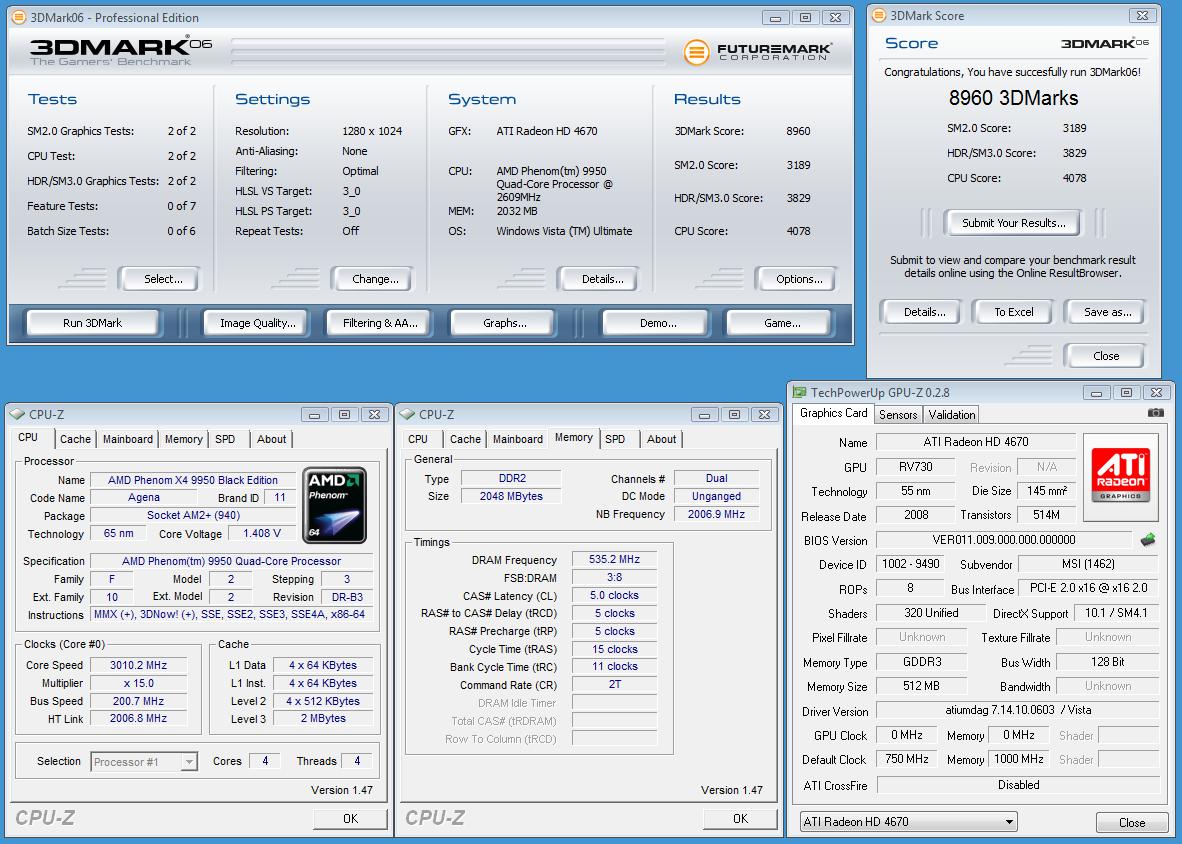Viewport: 1182px width, 844px height.
Task: Open Filtering & AA... tool
Action: point(379,323)
